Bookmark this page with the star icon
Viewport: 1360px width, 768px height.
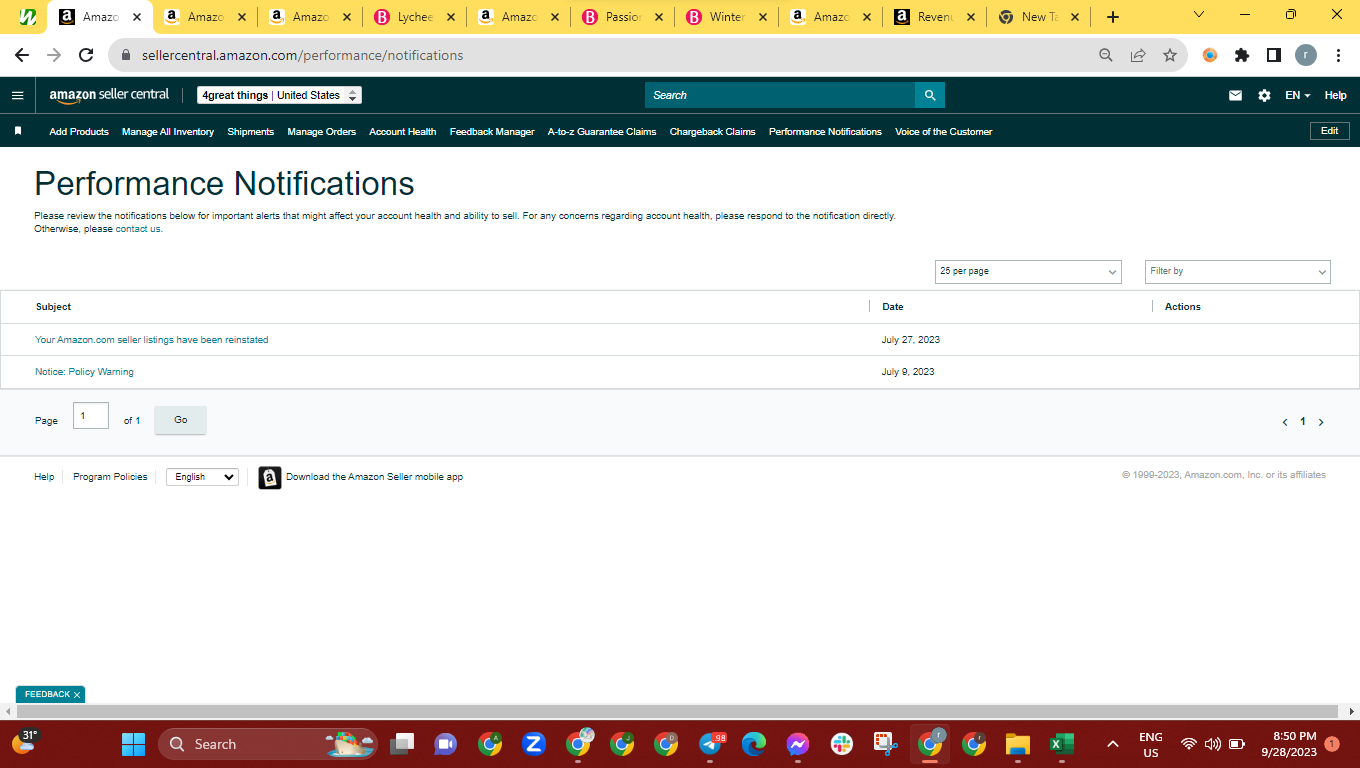point(1170,55)
